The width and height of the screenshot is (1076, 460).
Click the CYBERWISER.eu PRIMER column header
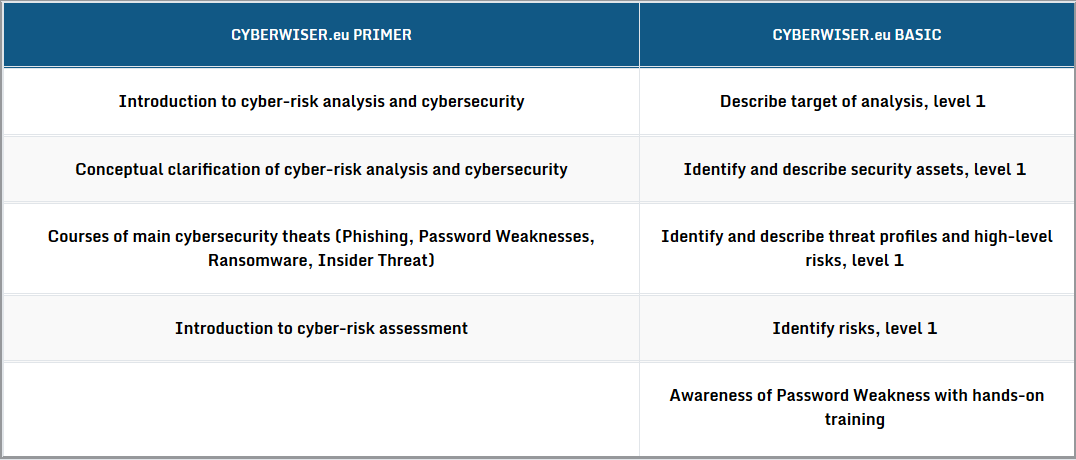321,35
